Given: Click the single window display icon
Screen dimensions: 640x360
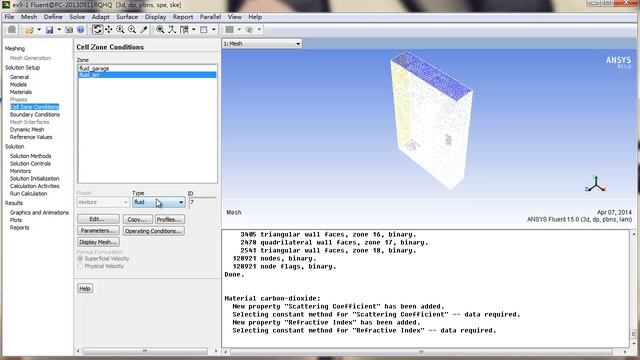Looking at the screenshot, I should tap(204, 29).
